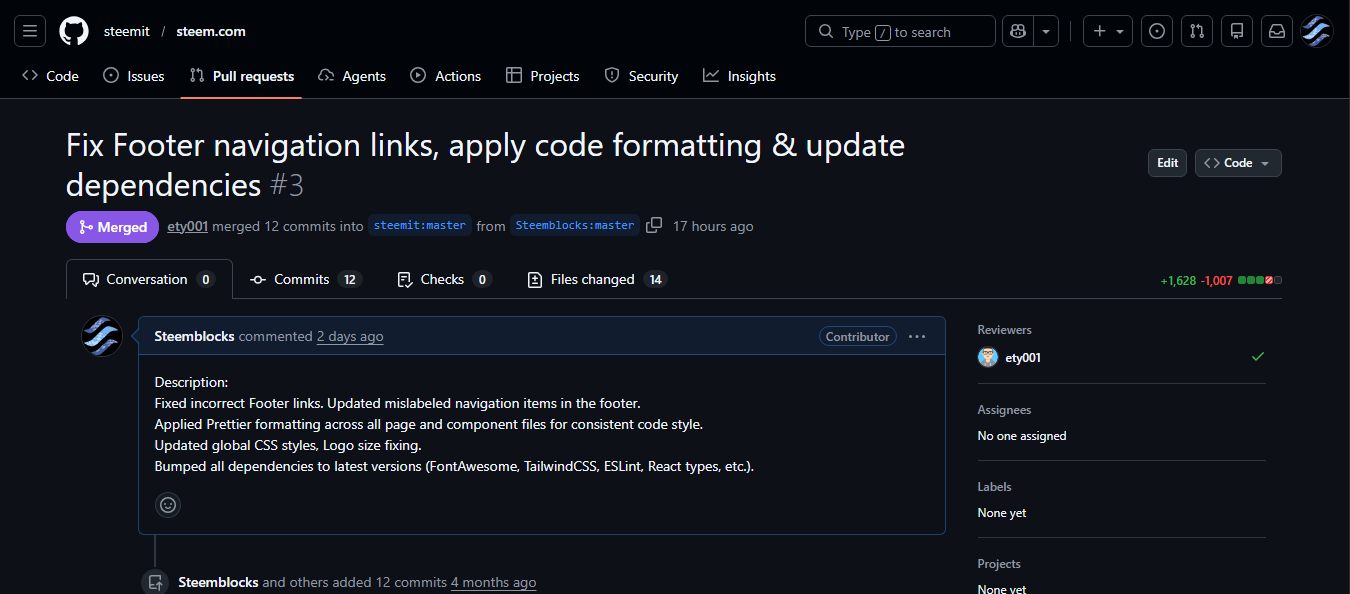This screenshot has height=594, width=1350.
Task: Expand the Code dropdown button
Action: click(x=1238, y=163)
